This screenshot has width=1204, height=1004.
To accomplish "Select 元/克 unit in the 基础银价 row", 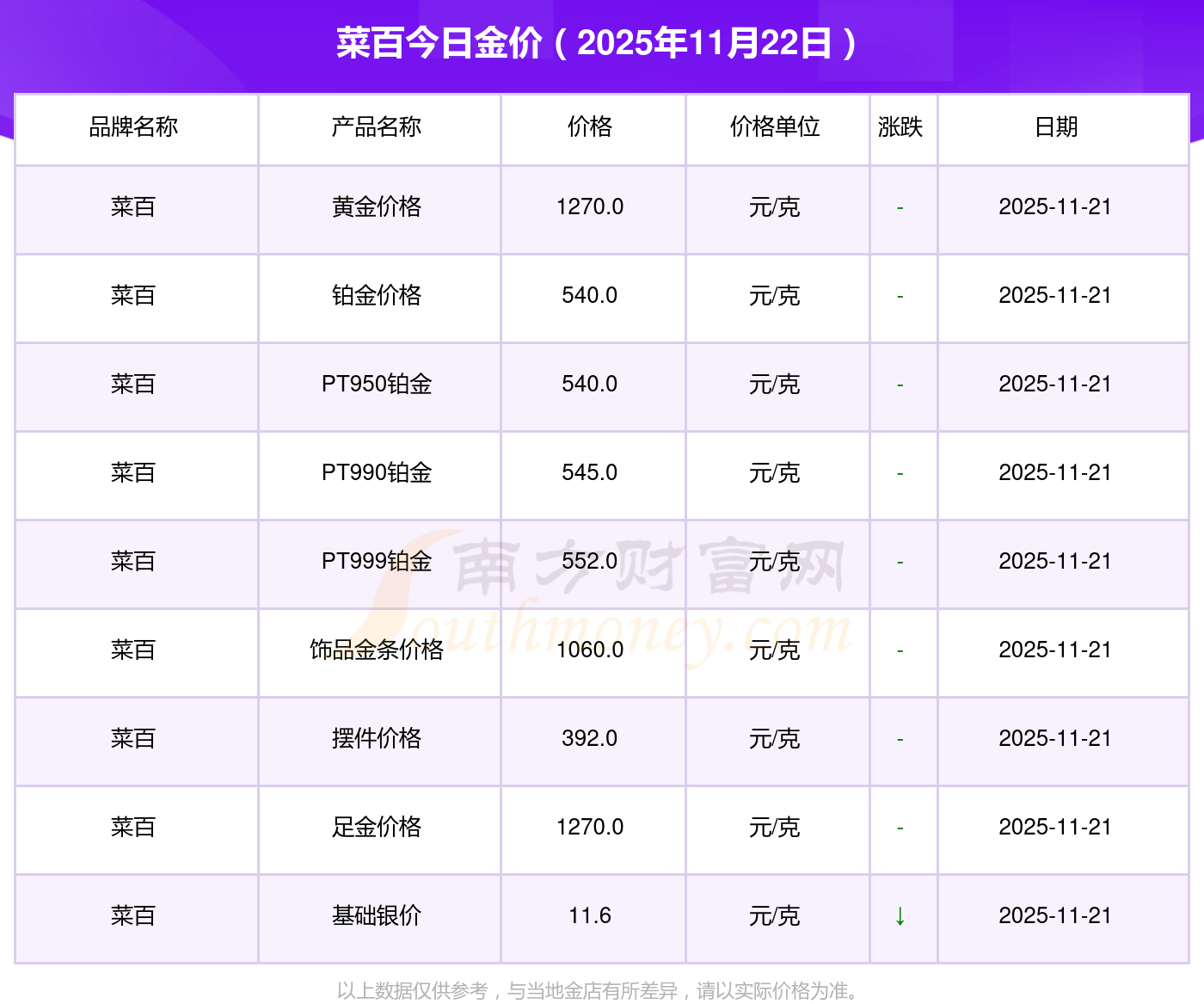I will tap(775, 916).
